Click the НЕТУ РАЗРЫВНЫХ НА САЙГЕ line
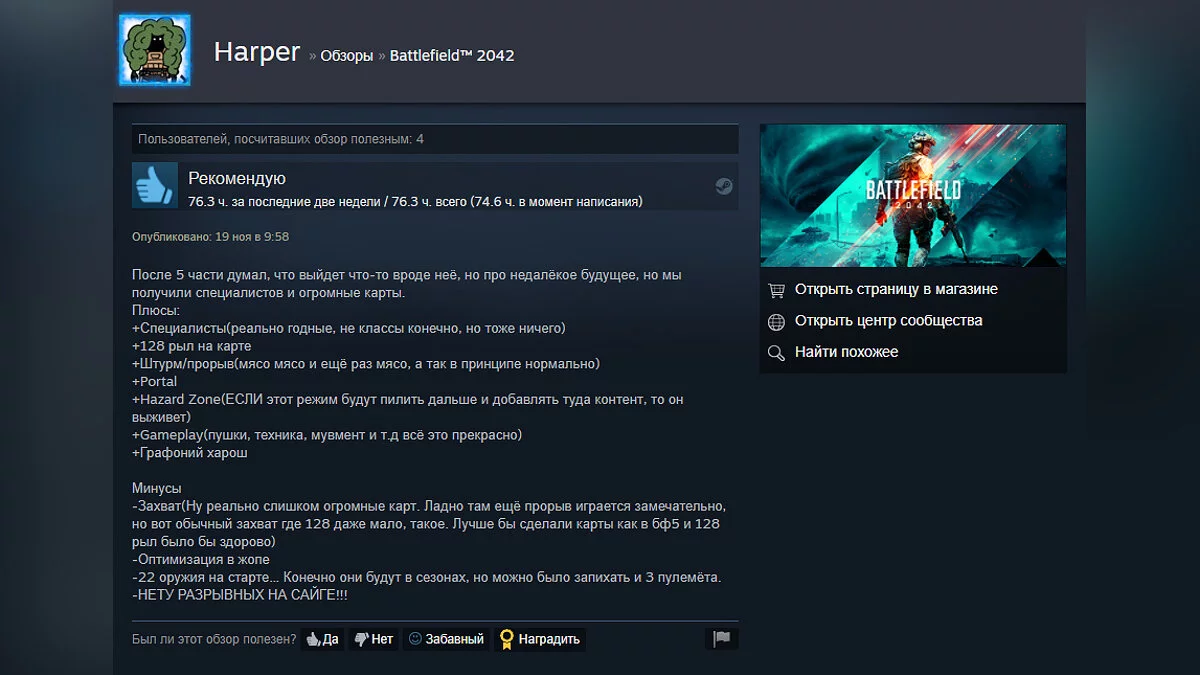The height and width of the screenshot is (675, 1200). [240, 596]
